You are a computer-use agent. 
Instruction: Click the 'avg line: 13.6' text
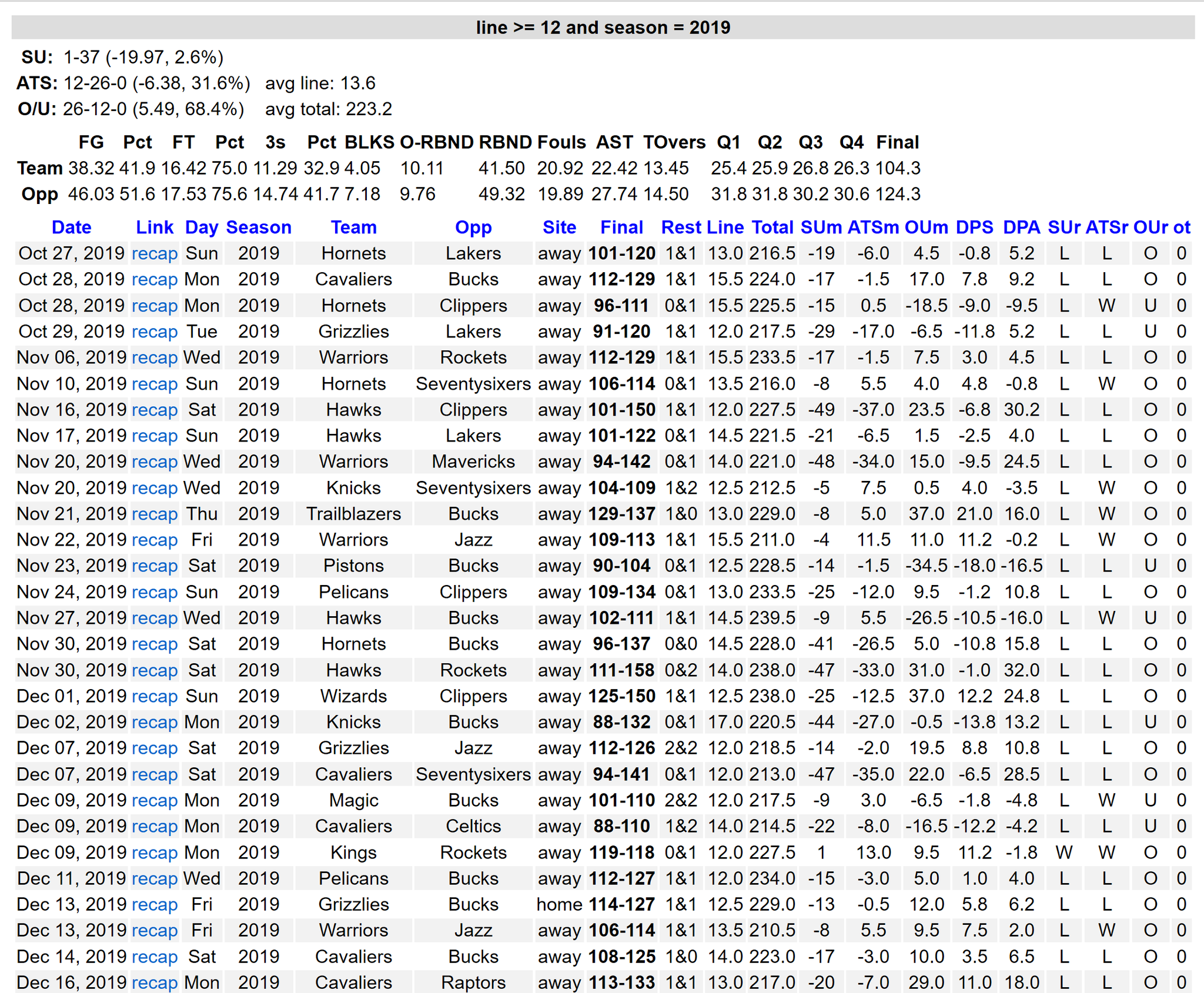(320, 83)
